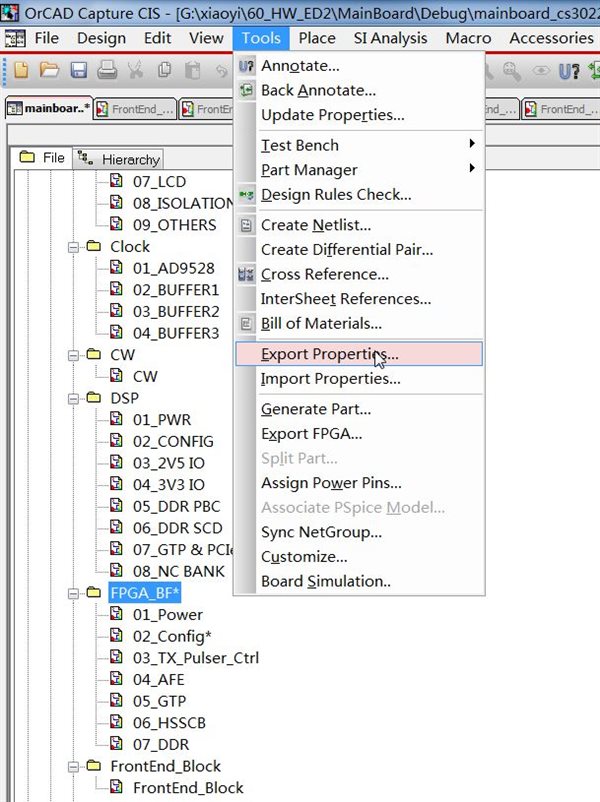Image resolution: width=600 pixels, height=802 pixels.
Task: Click the Save diskette toolbar icon
Action: pos(78,70)
